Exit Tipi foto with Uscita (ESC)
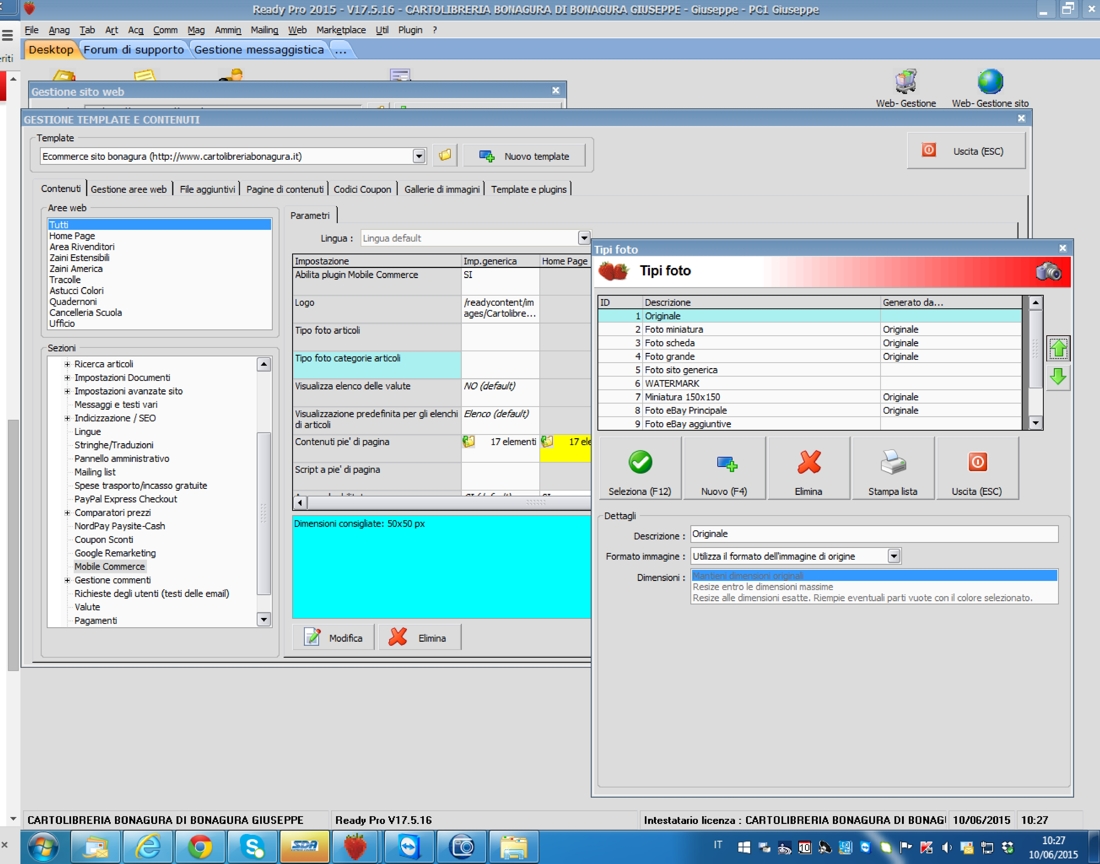Screen dimensions: 1100x864 pyautogui.click(x=977, y=468)
